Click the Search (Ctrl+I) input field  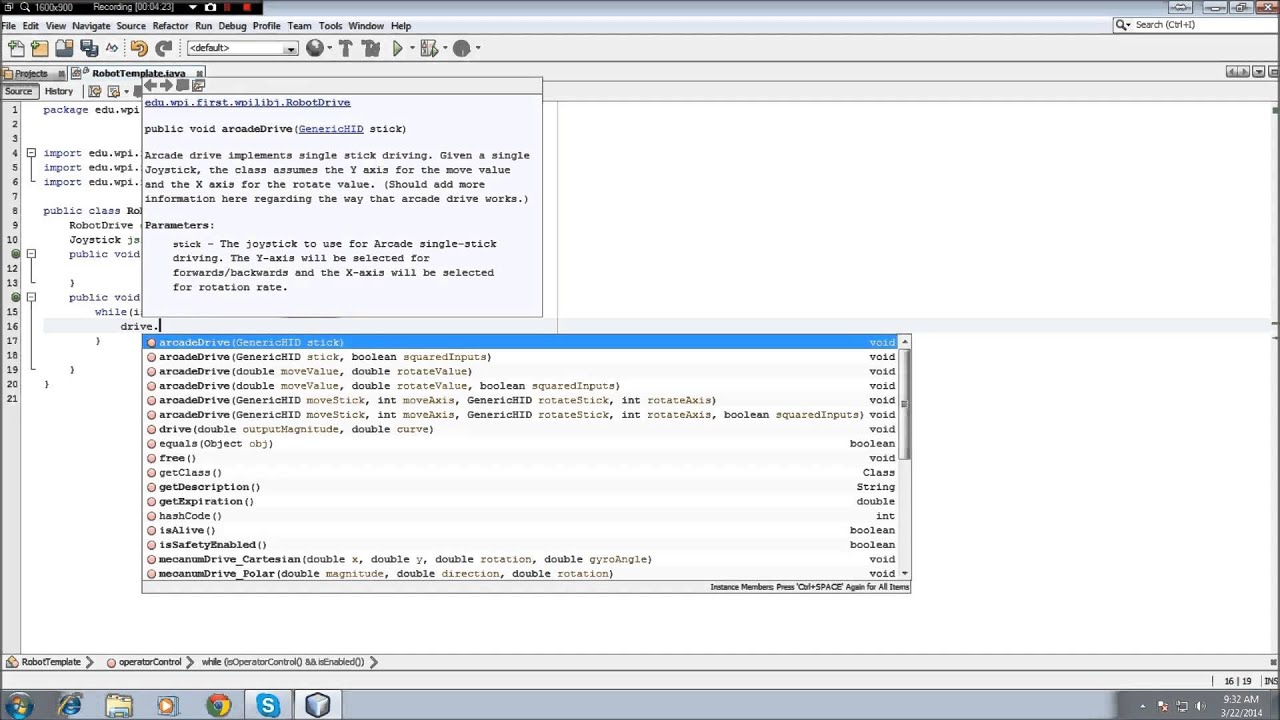pos(1195,25)
